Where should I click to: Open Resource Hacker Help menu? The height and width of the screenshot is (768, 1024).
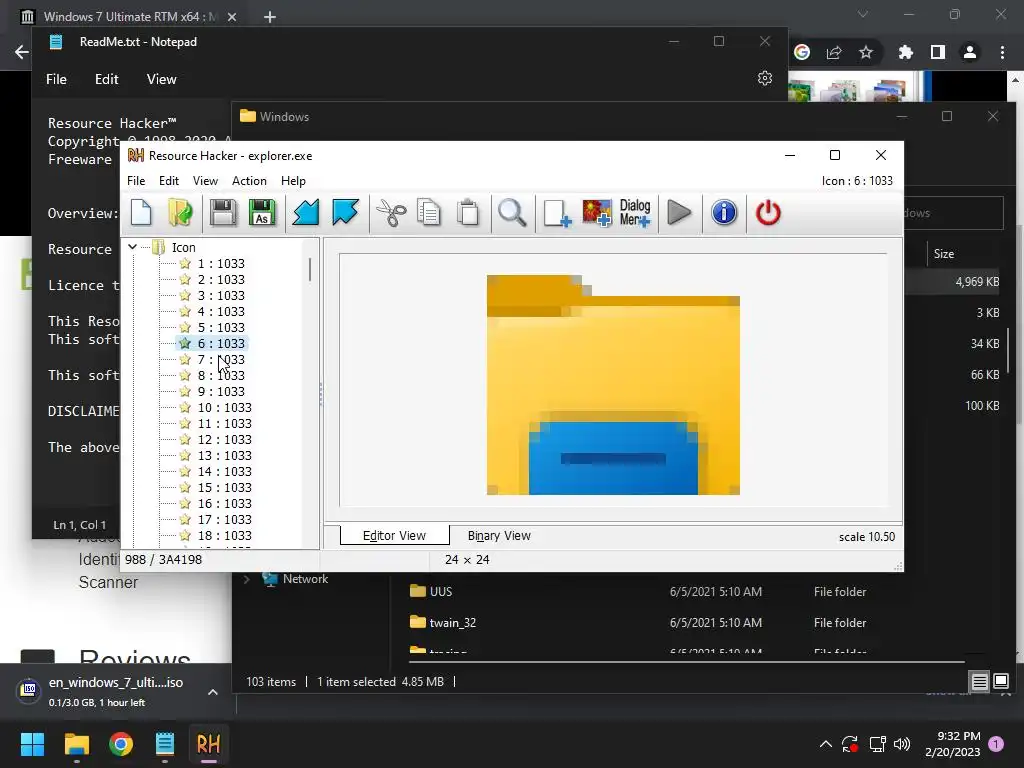point(293,181)
